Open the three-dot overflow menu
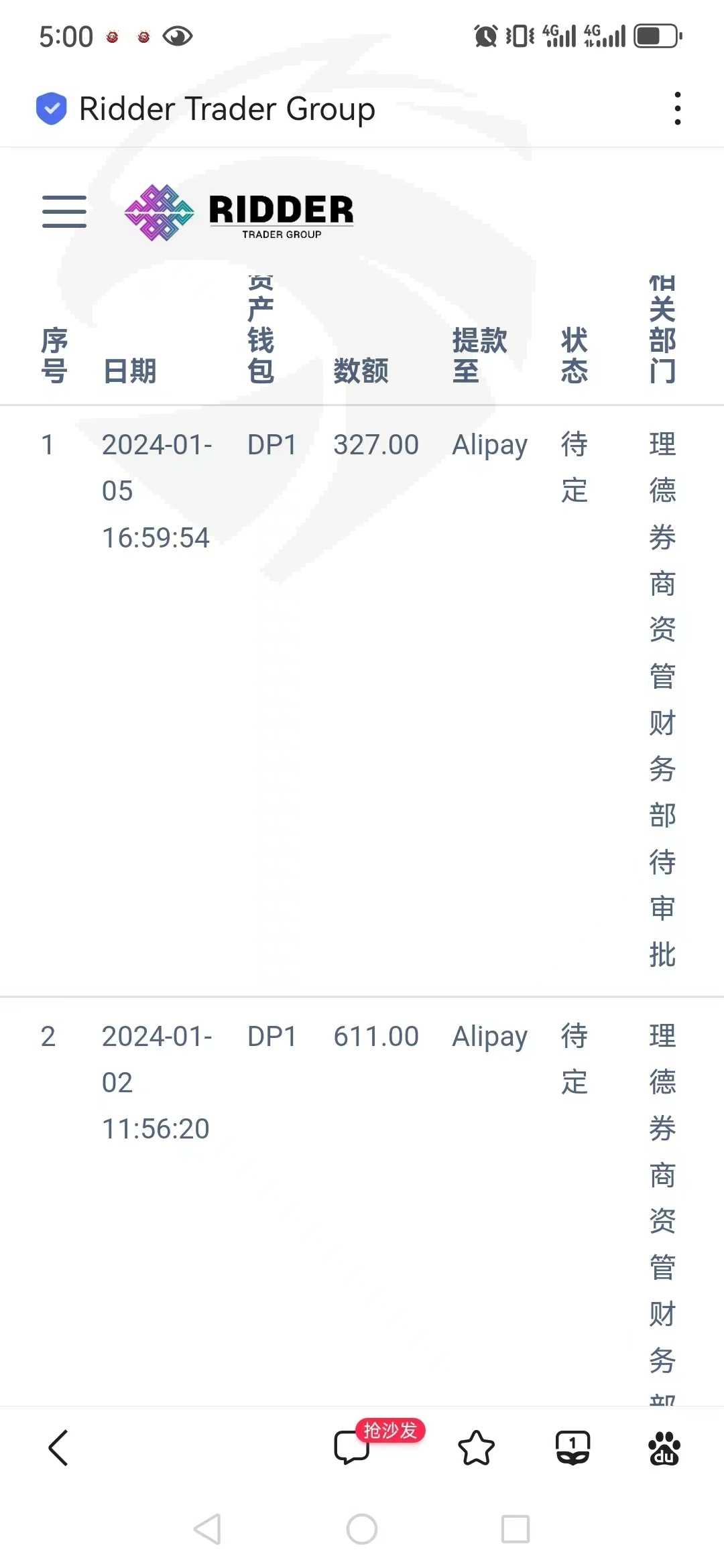 pyautogui.click(x=678, y=109)
